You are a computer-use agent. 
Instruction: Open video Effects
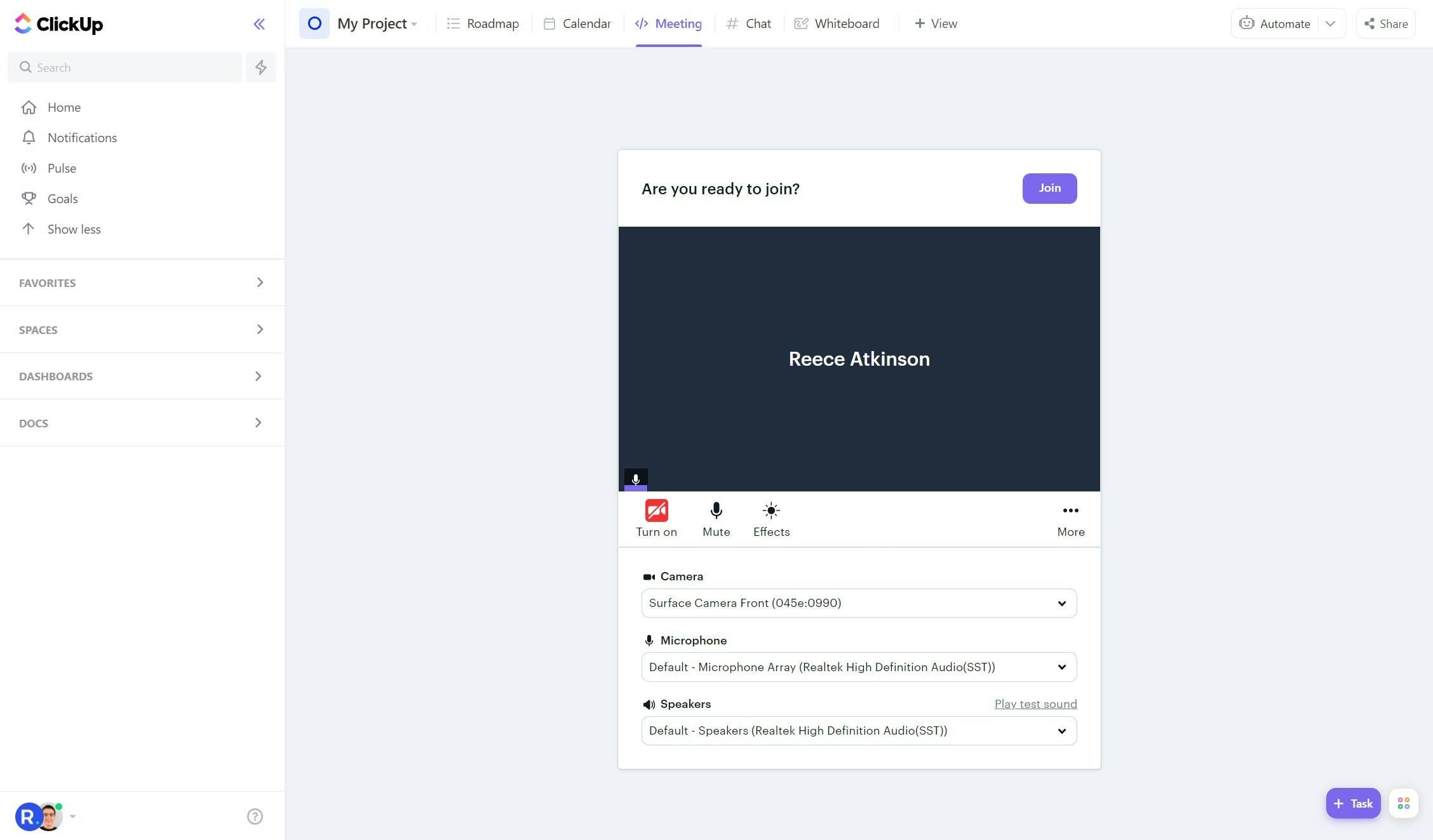click(771, 519)
